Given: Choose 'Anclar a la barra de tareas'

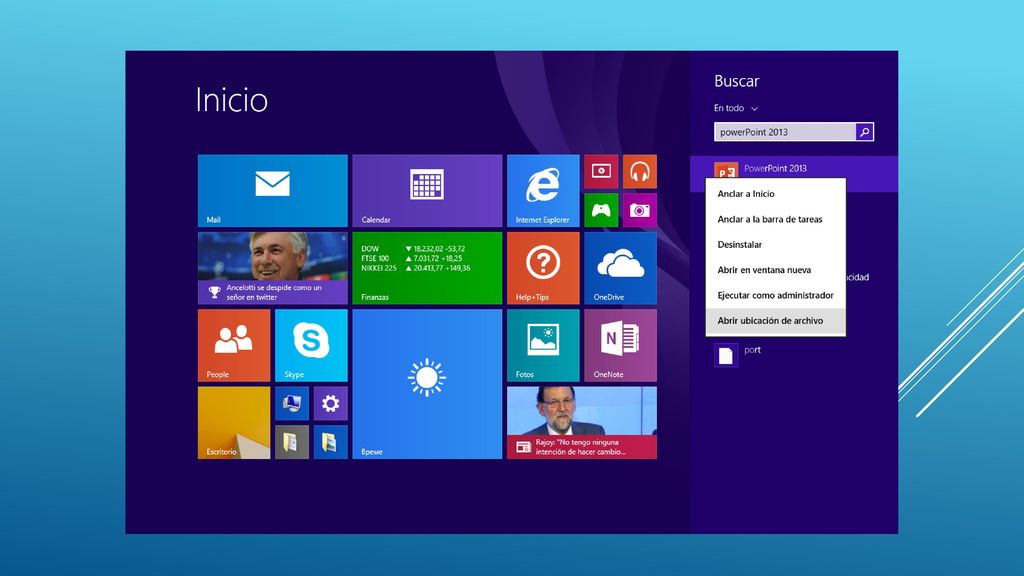Looking at the screenshot, I should 776,219.
